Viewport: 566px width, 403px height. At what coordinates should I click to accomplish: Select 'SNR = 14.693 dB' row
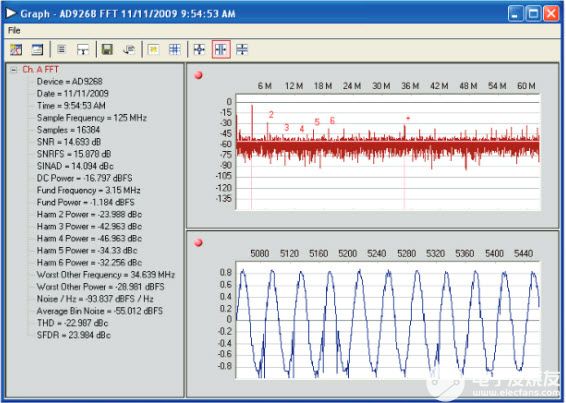click(69, 142)
